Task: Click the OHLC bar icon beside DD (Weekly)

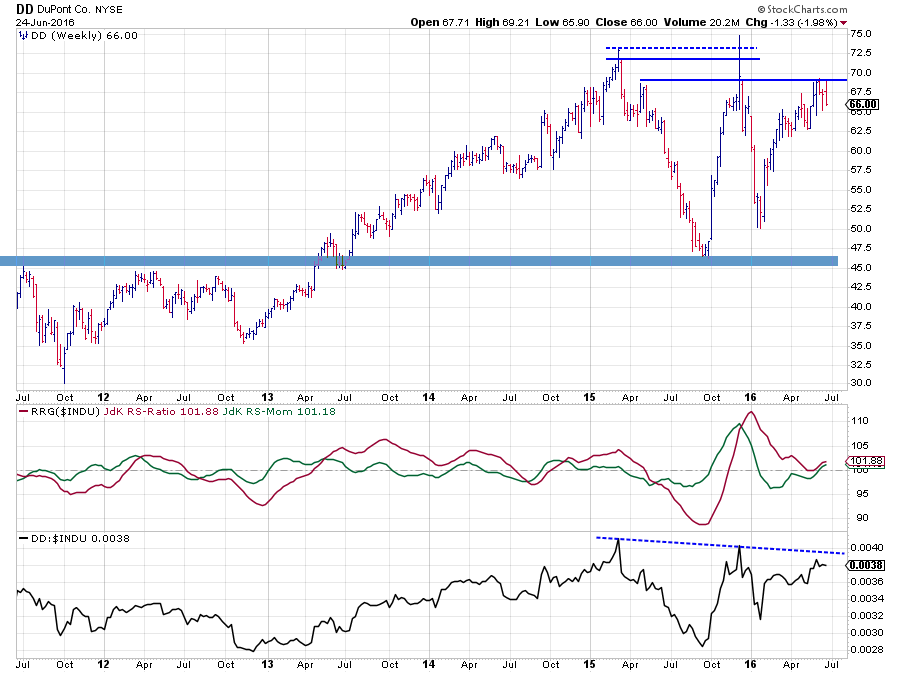Action: point(24,36)
